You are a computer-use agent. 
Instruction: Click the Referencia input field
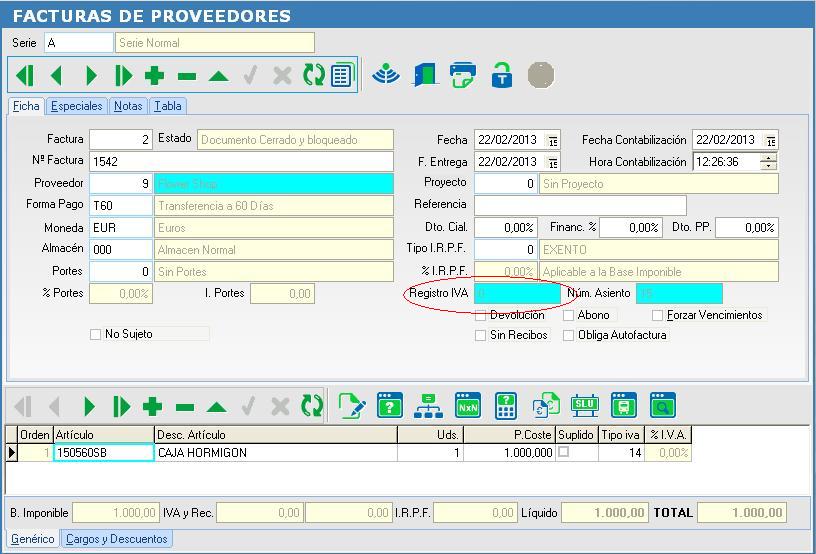click(580, 205)
